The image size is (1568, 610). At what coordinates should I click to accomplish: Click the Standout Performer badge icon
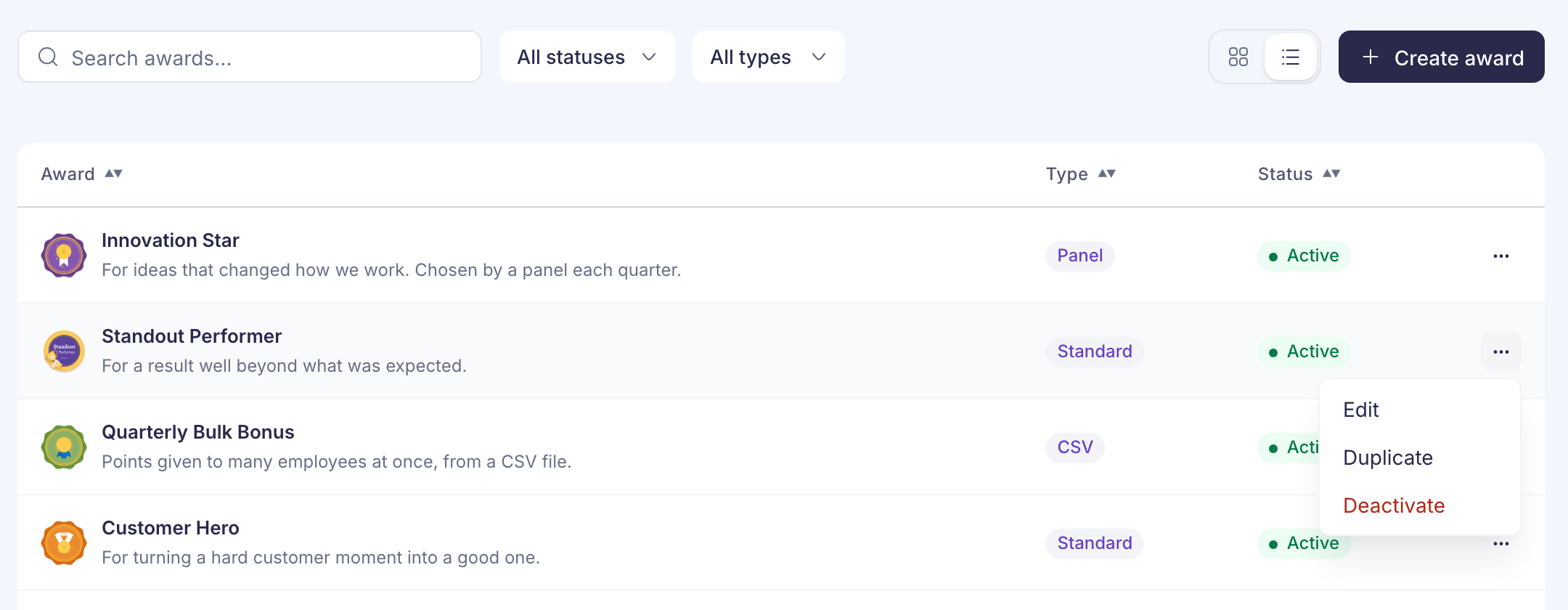point(64,351)
